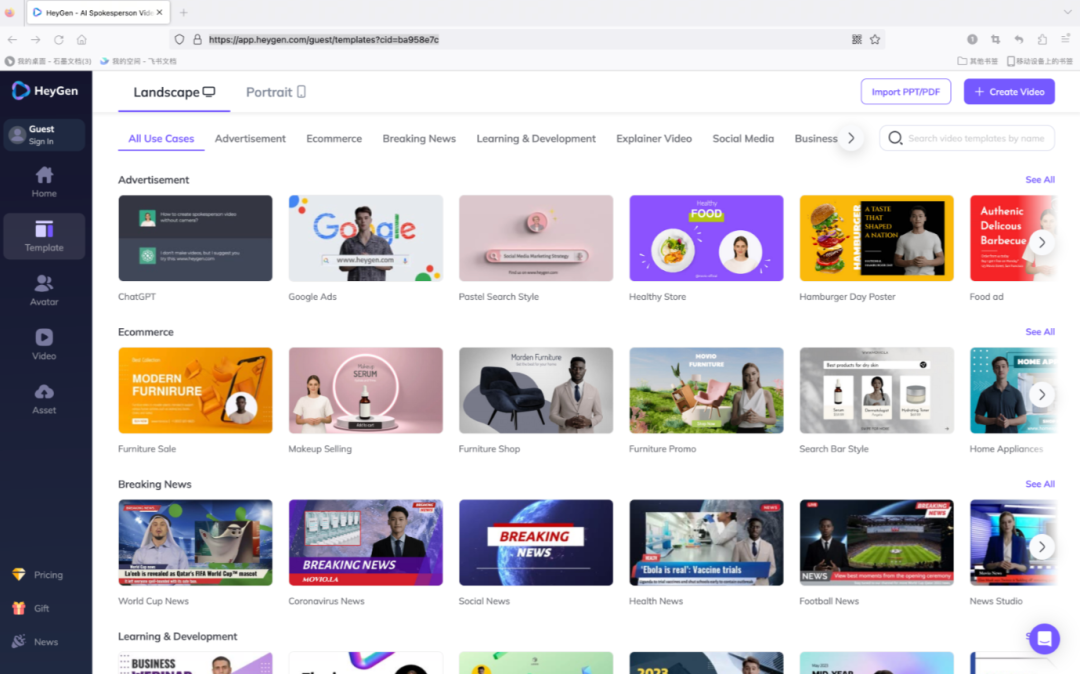Viewport: 1080px width, 674px height.
Task: Open the Coronavirus News template
Action: 366,543
